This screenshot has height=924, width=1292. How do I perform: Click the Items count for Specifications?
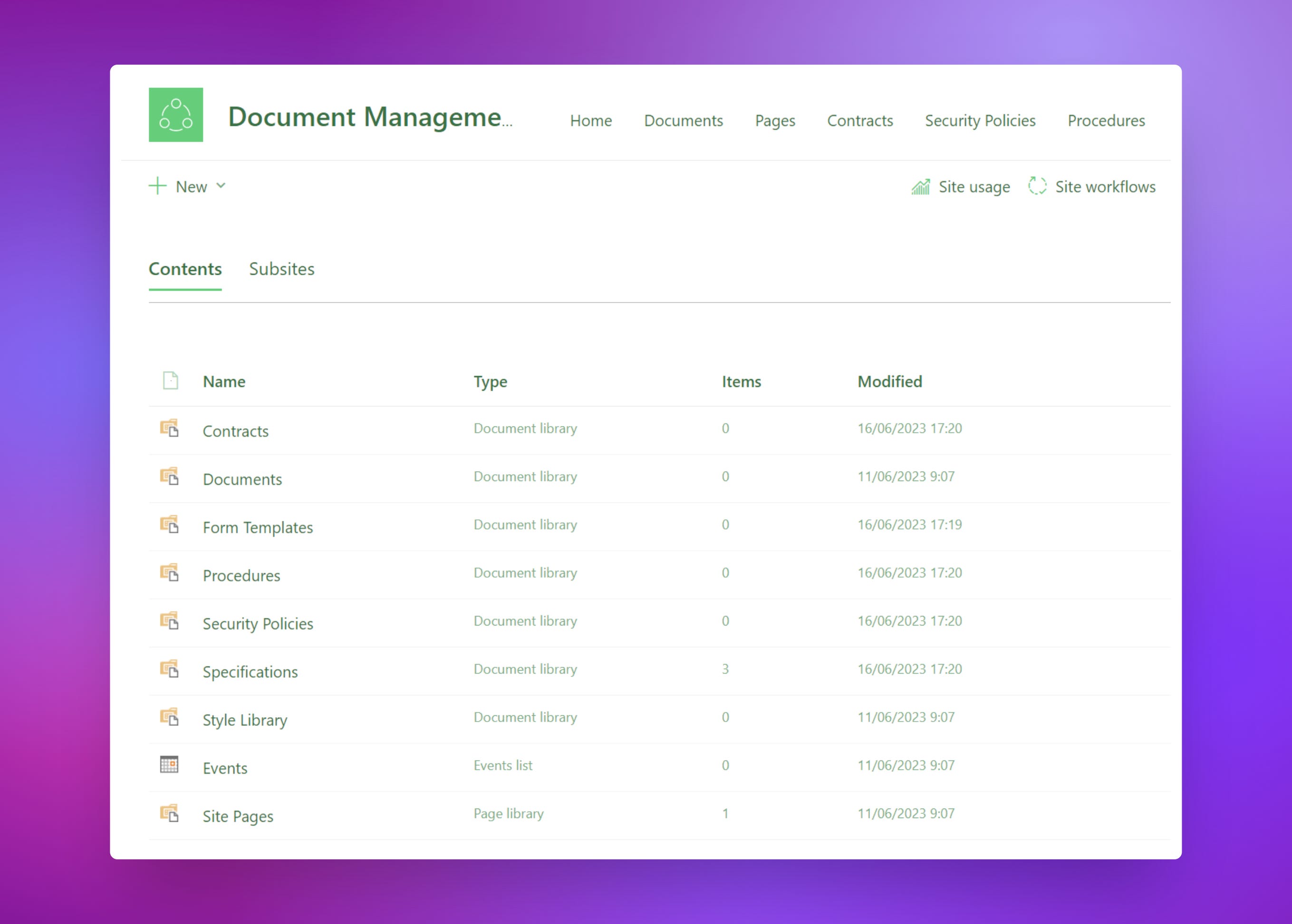(725, 669)
